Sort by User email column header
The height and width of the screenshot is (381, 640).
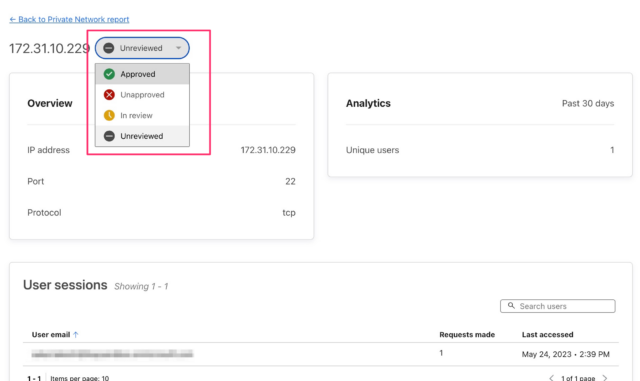tap(51, 334)
